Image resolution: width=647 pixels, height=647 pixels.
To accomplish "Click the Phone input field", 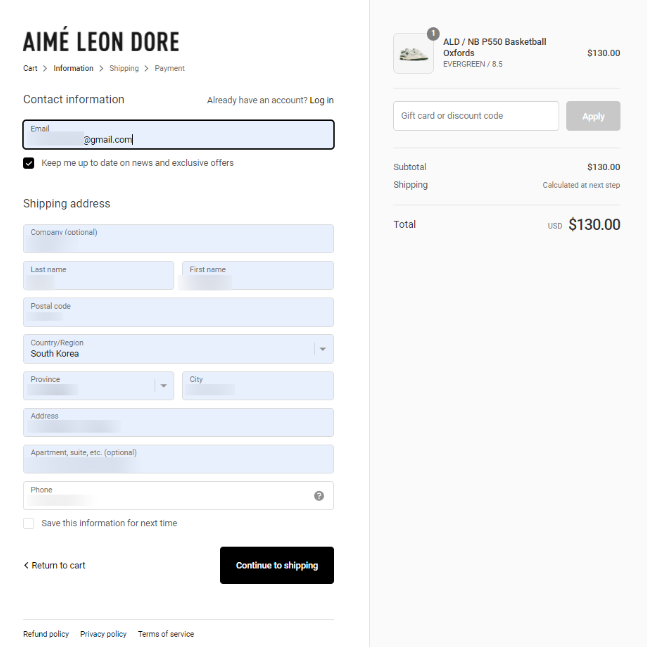I will 178,496.
